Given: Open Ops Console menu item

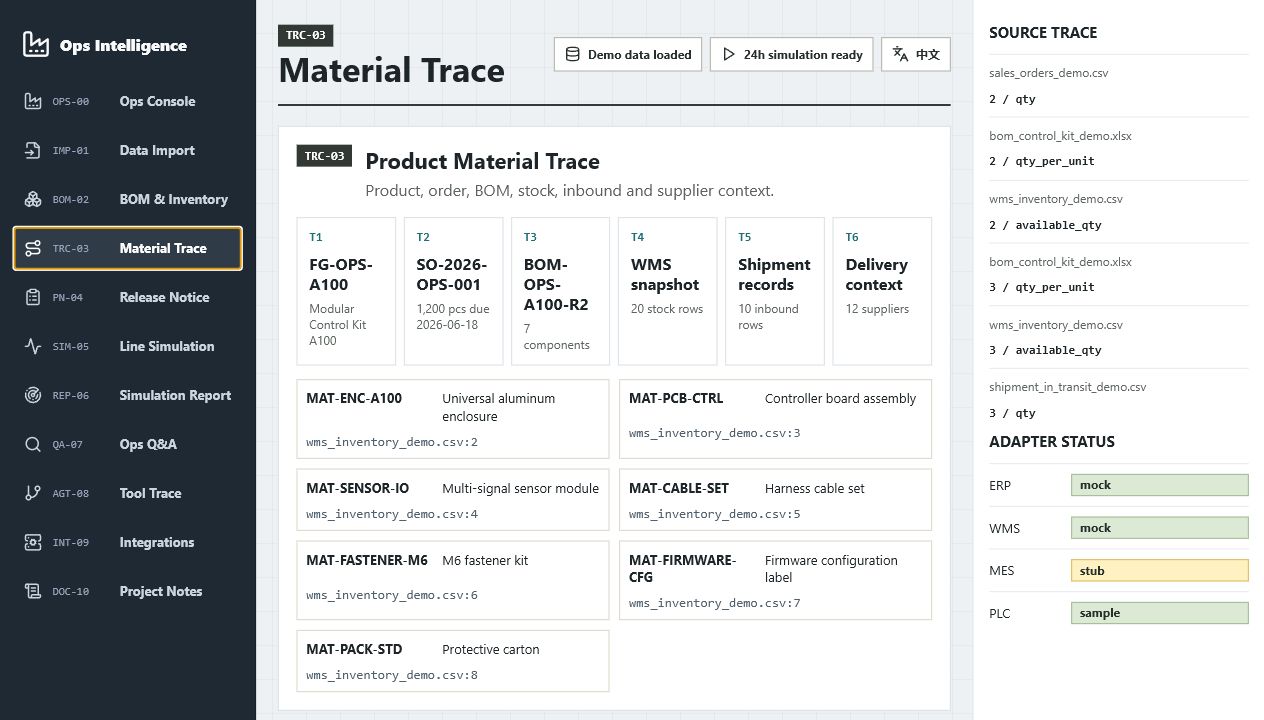Looking at the screenshot, I should (128, 101).
